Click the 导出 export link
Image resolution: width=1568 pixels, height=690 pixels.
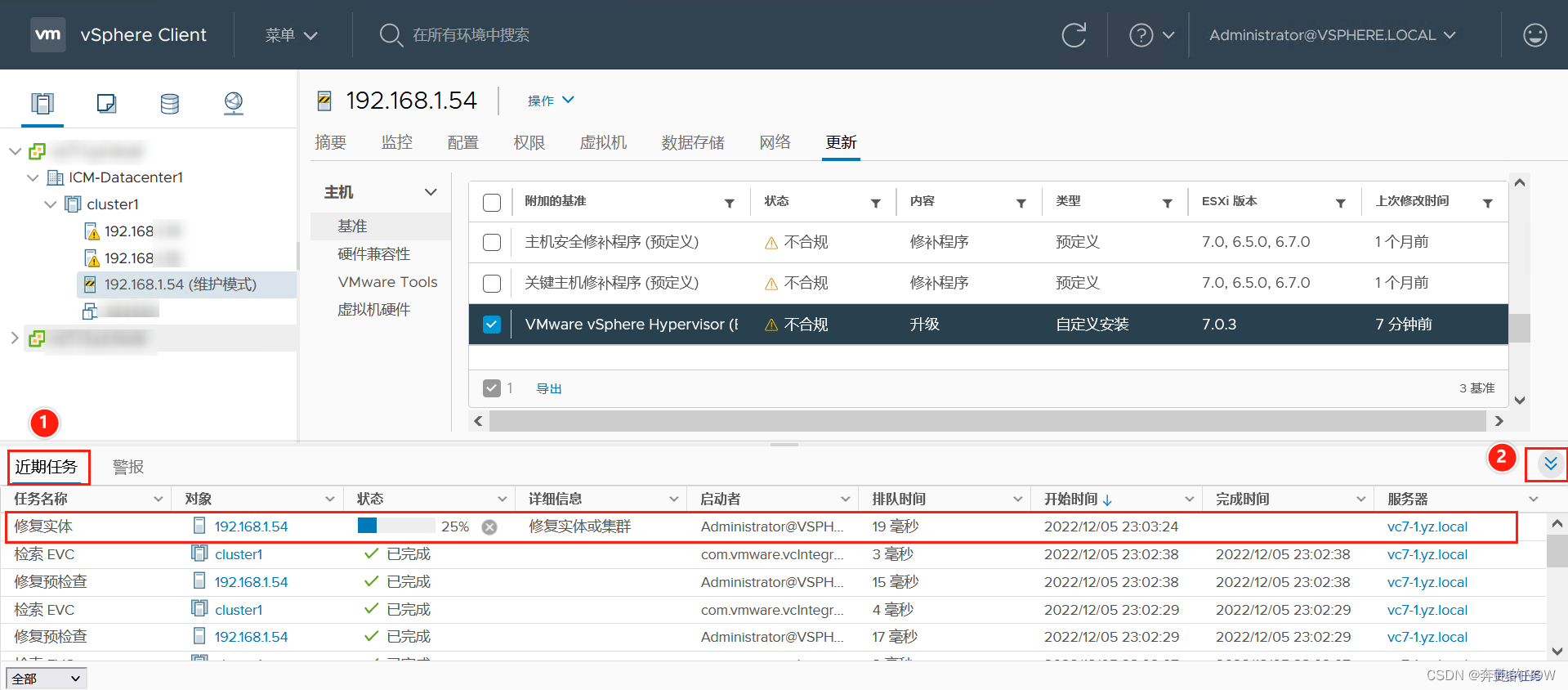549,389
